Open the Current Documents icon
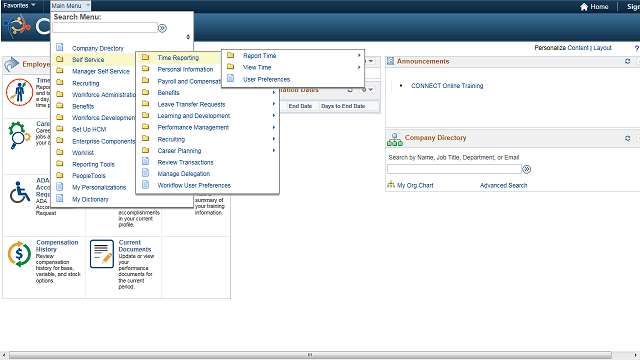Image resolution: width=640 pixels, height=360 pixels. tap(102, 254)
